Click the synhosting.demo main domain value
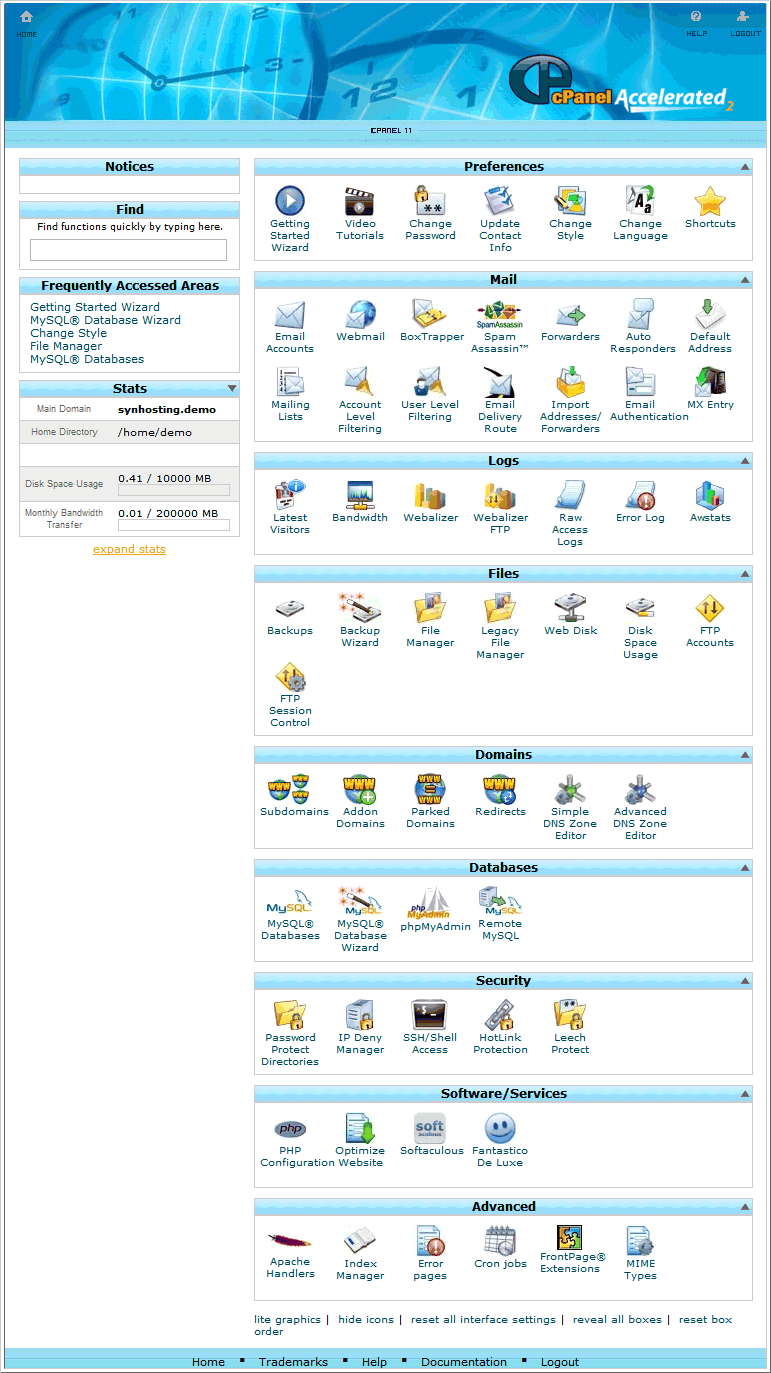 [x=167, y=409]
